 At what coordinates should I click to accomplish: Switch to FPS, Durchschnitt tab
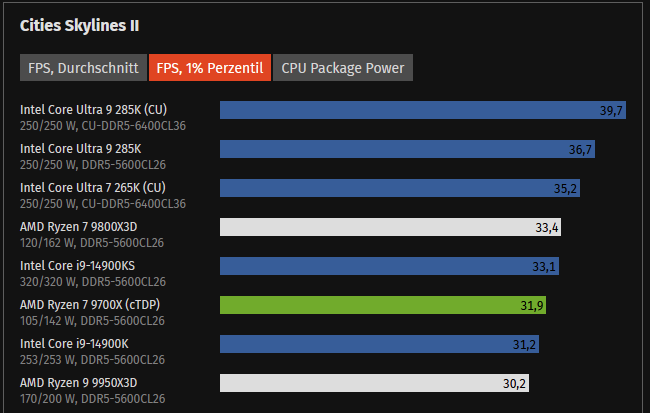(x=83, y=68)
